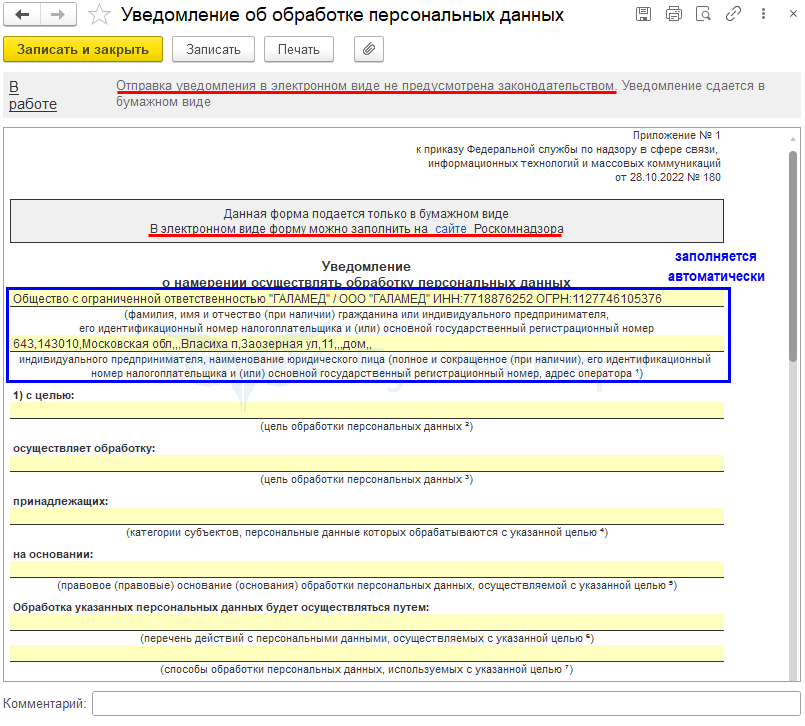The width and height of the screenshot is (805, 726).
Task: Click the 'Комментарий:' label
Action: click(x=45, y=703)
